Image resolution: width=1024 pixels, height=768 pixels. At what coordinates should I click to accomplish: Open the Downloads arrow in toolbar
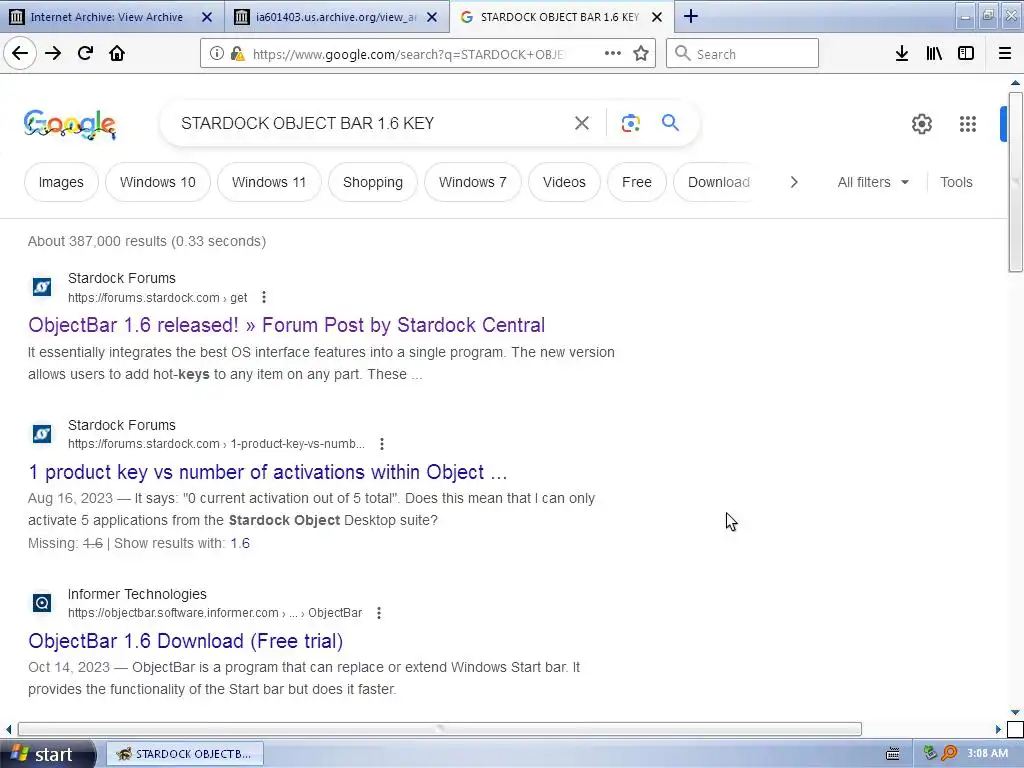902,54
